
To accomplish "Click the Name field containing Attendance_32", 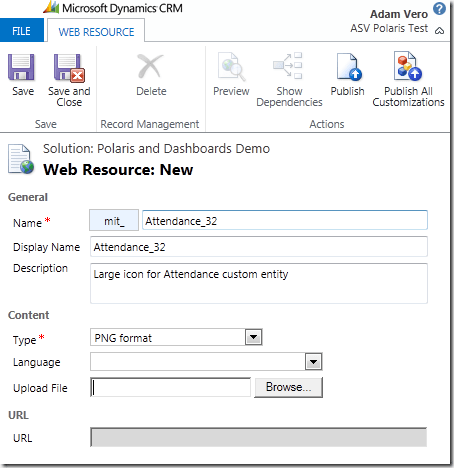I will click(x=285, y=220).
